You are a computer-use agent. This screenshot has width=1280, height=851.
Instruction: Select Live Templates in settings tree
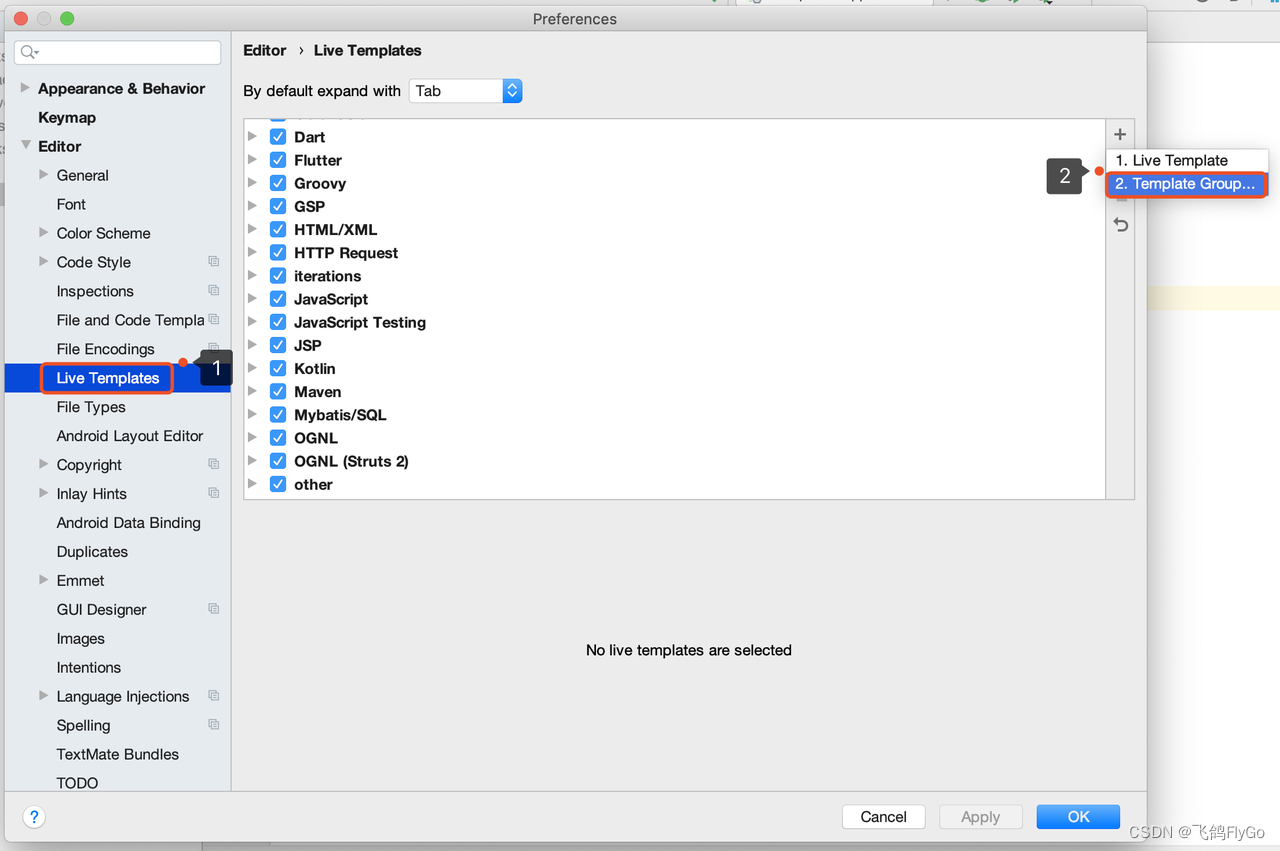coord(108,378)
